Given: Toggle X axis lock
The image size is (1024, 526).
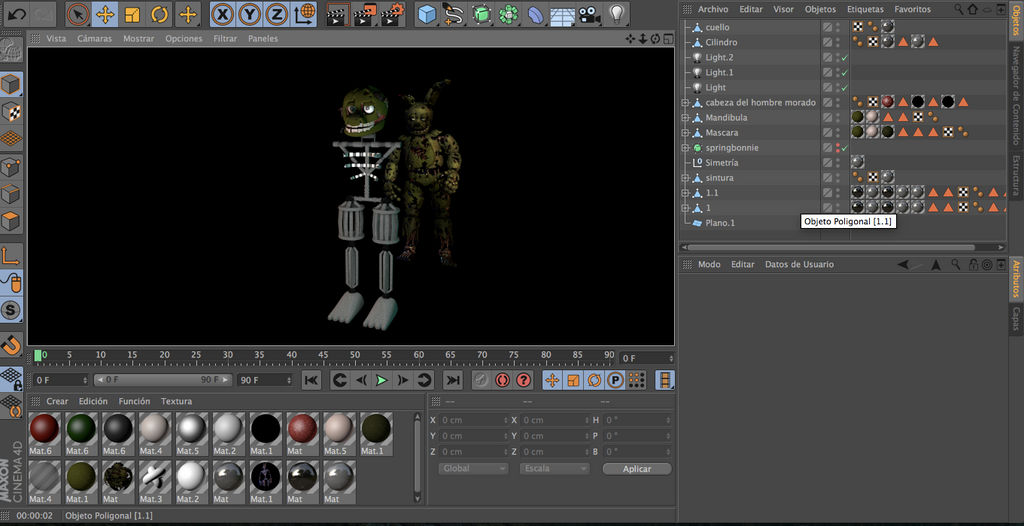Looking at the screenshot, I should point(223,14).
